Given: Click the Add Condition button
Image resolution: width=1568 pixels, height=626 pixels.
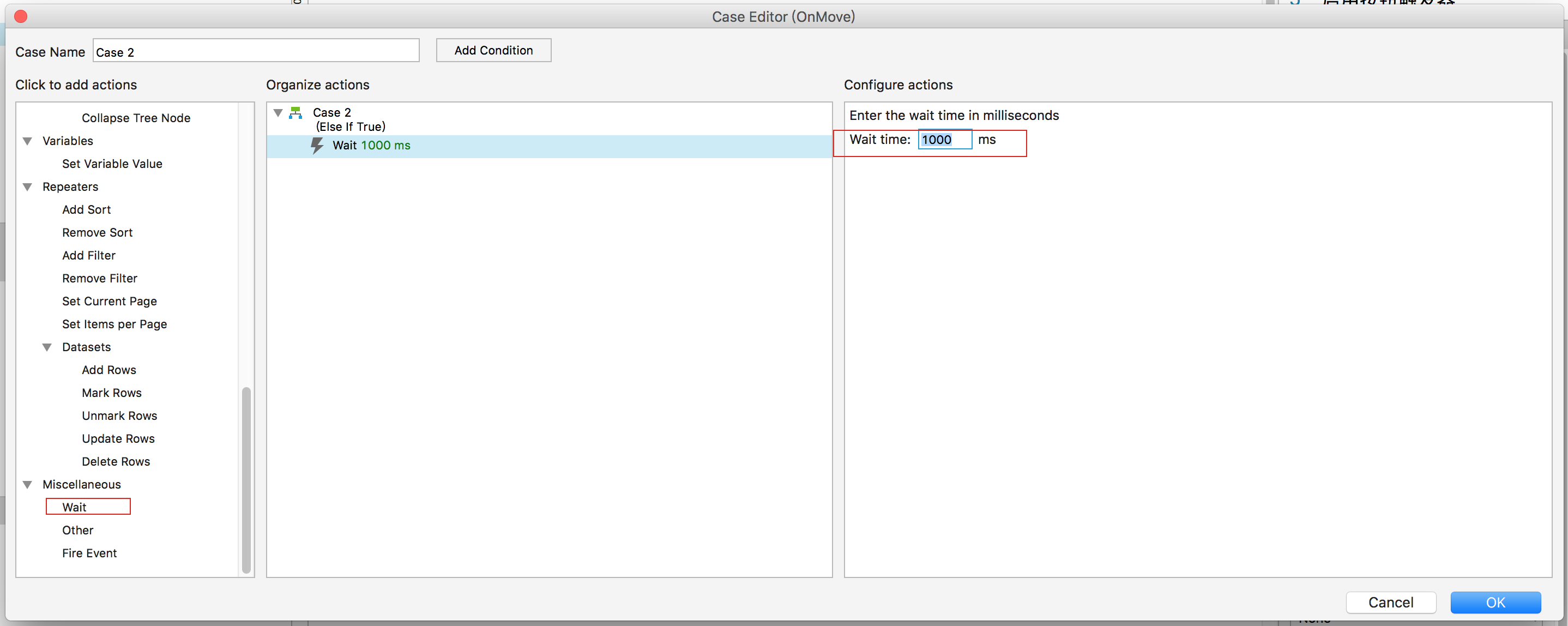Looking at the screenshot, I should pos(493,51).
